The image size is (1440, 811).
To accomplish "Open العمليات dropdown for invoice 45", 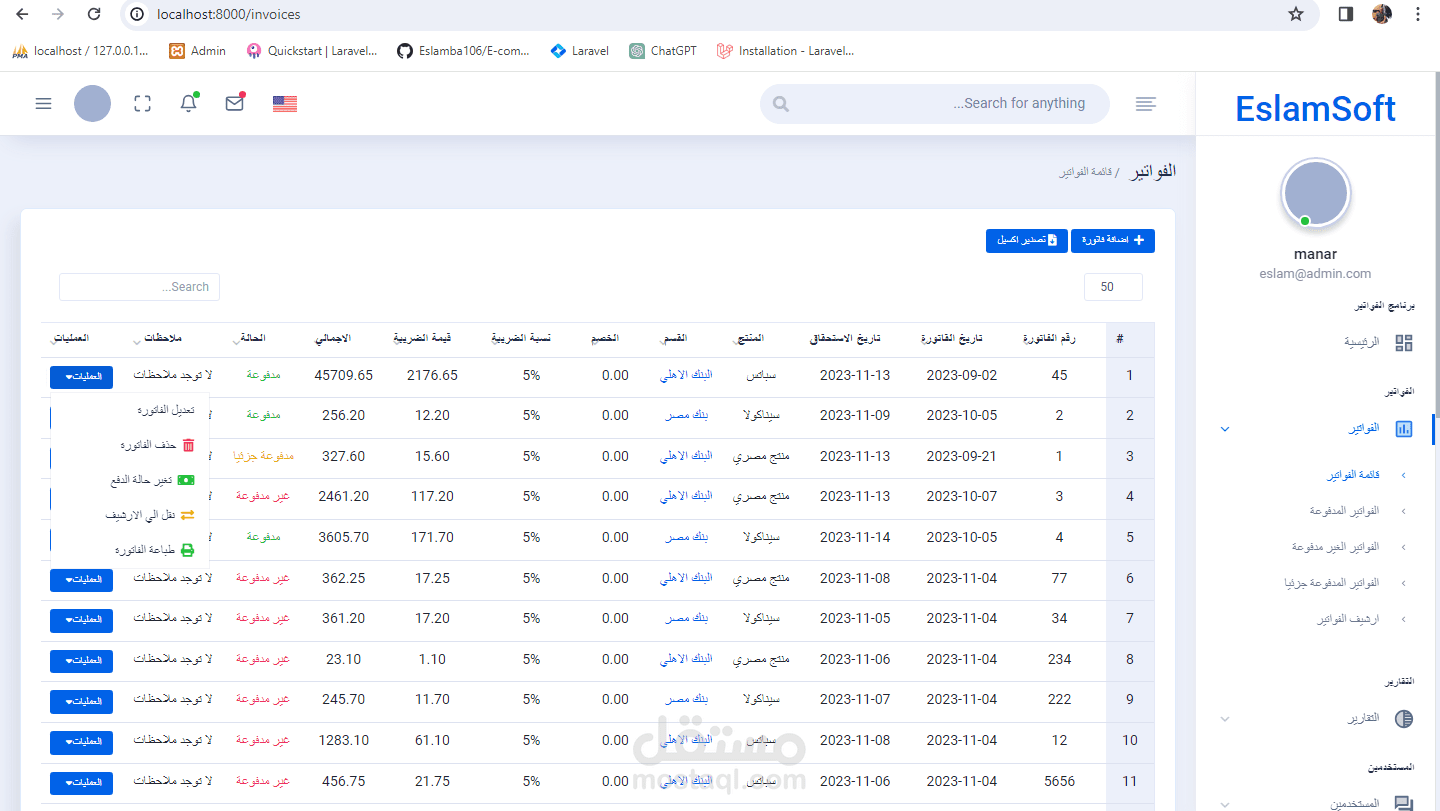I will tap(81, 377).
